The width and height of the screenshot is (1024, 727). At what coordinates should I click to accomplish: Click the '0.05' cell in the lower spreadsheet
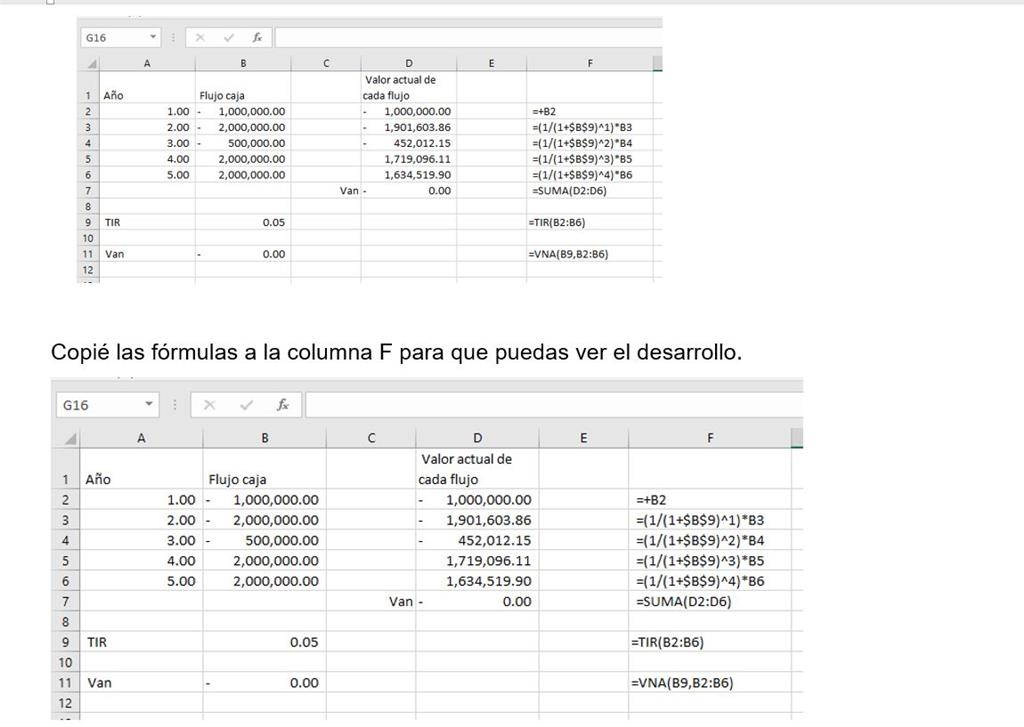pyautogui.click(x=264, y=642)
